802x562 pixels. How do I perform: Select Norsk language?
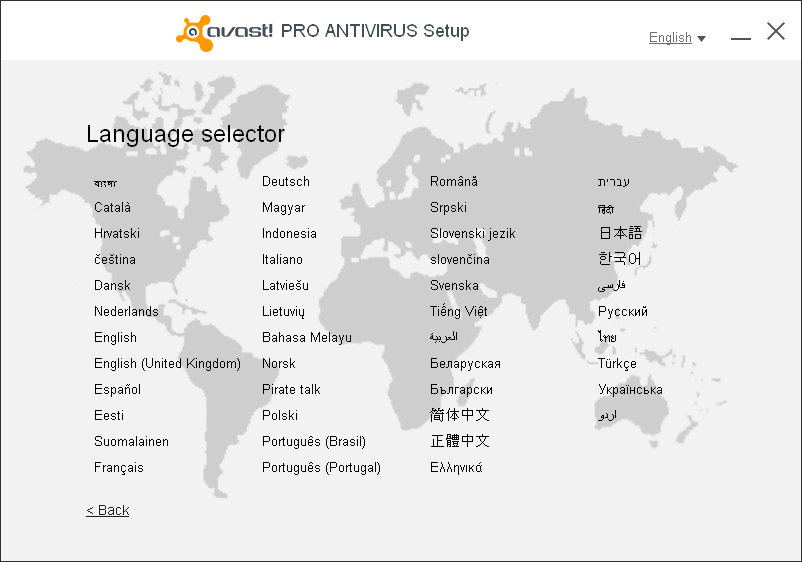279,364
